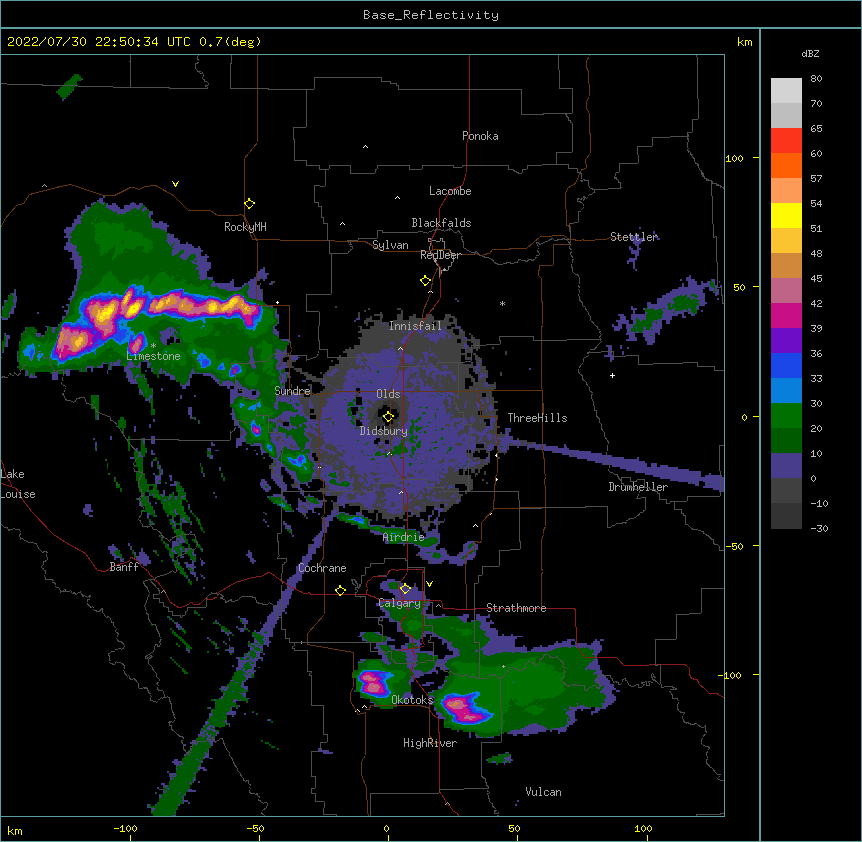Click the Calgary city label
Image resolution: width=862 pixels, height=842 pixels.
point(400,603)
